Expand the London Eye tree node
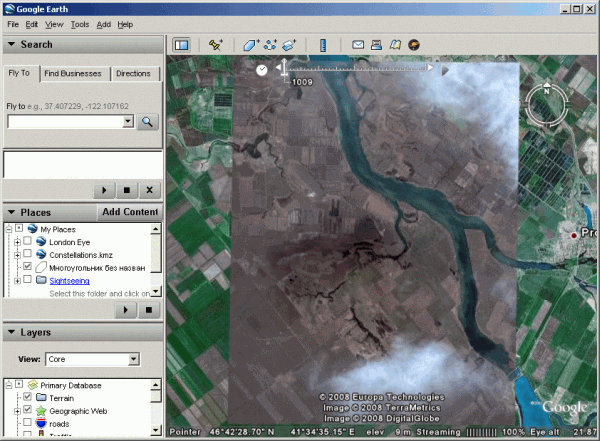The width and height of the screenshot is (600, 441). click(x=17, y=242)
